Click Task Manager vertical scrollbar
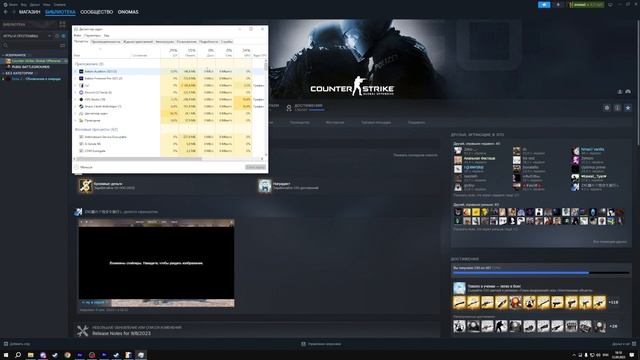 pyautogui.click(x=266, y=66)
